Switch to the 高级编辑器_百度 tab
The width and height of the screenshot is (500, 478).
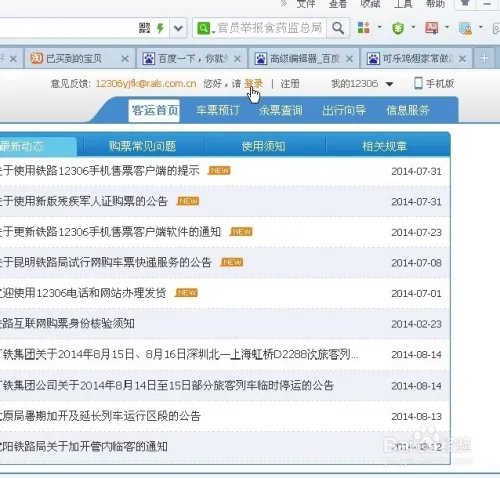(304, 59)
